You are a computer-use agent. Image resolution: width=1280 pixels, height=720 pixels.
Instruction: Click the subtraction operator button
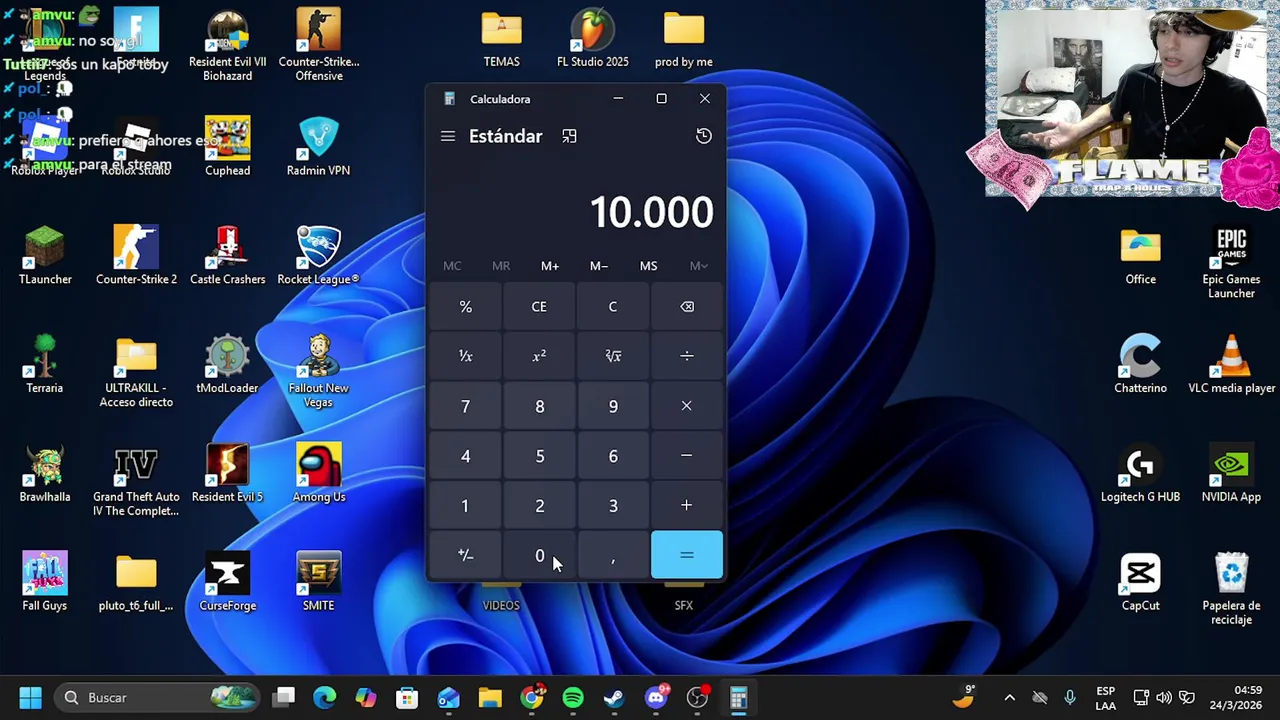pyautogui.click(x=687, y=456)
